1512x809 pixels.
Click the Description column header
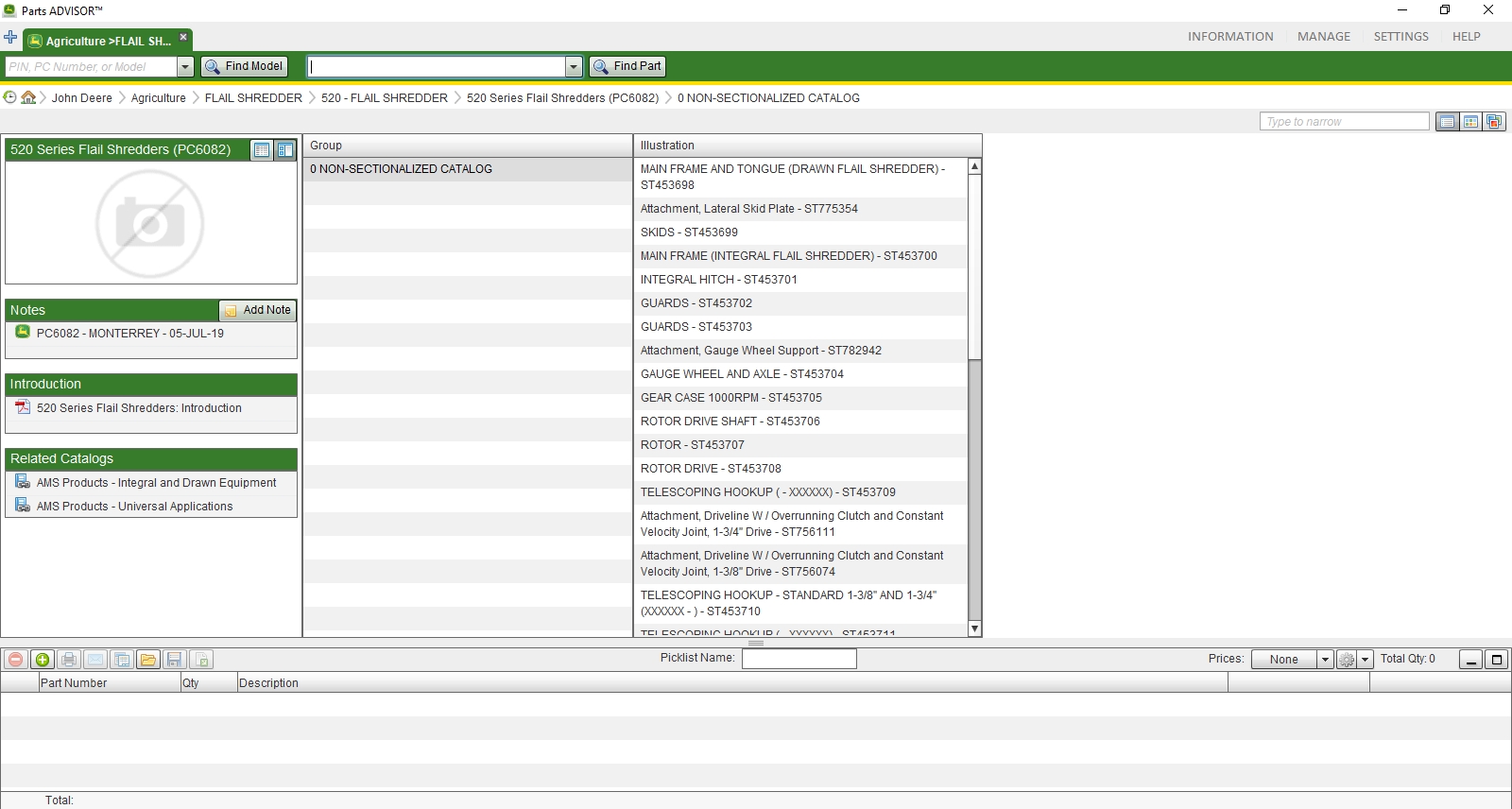click(732, 682)
